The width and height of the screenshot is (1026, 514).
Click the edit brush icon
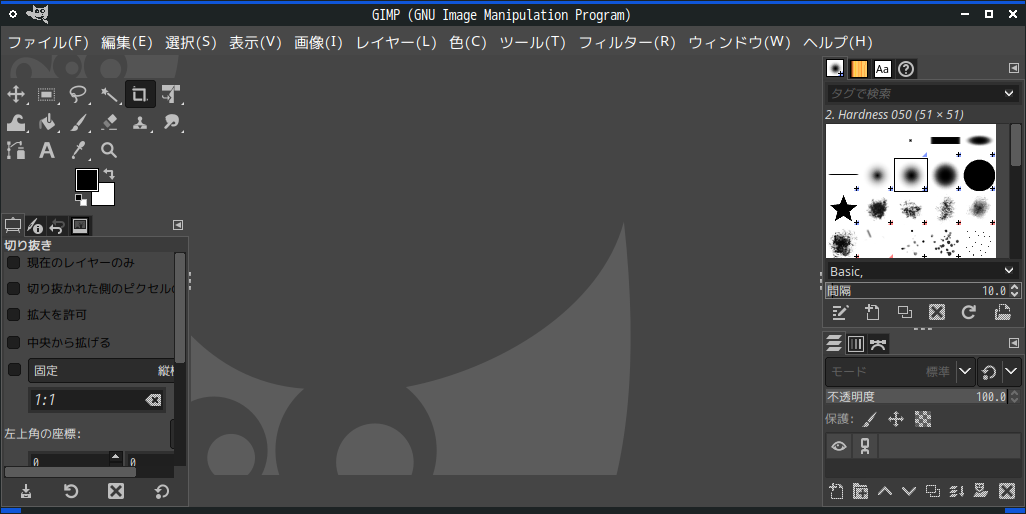840,313
